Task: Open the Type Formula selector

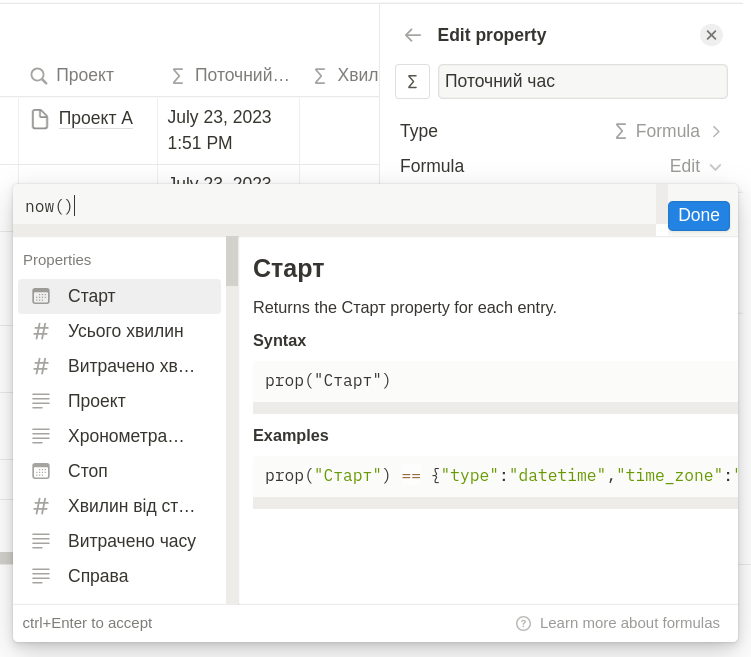Action: [x=667, y=131]
